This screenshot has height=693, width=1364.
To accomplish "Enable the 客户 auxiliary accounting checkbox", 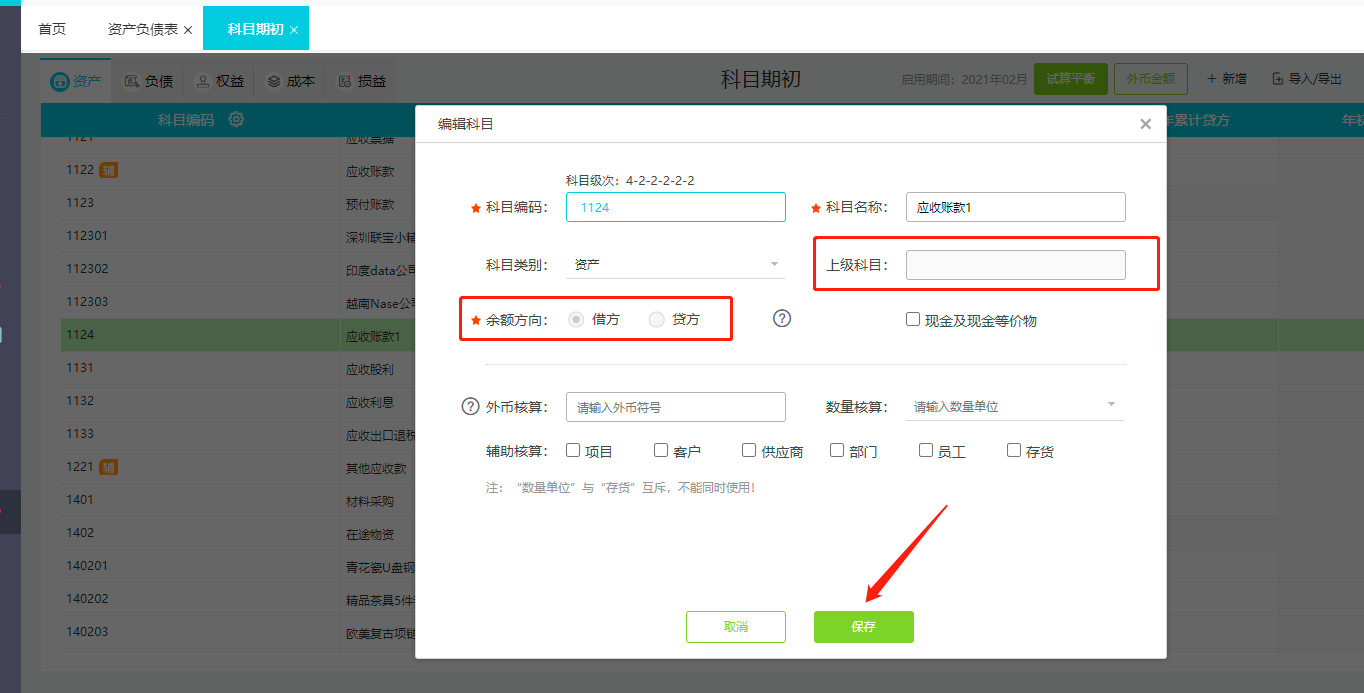I will [x=660, y=450].
